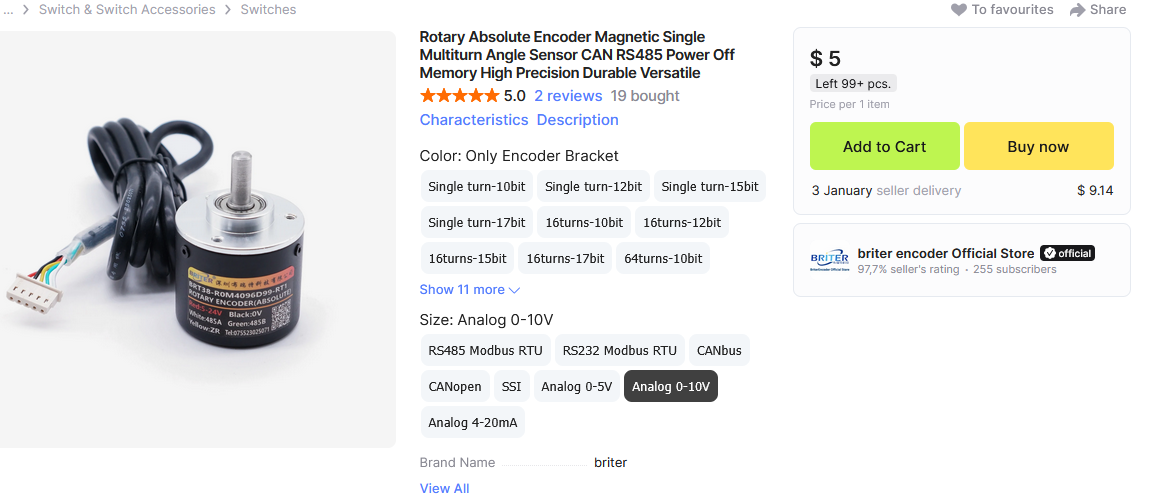Open the 2 reviews link
The height and width of the screenshot is (502, 1175).
click(568, 96)
